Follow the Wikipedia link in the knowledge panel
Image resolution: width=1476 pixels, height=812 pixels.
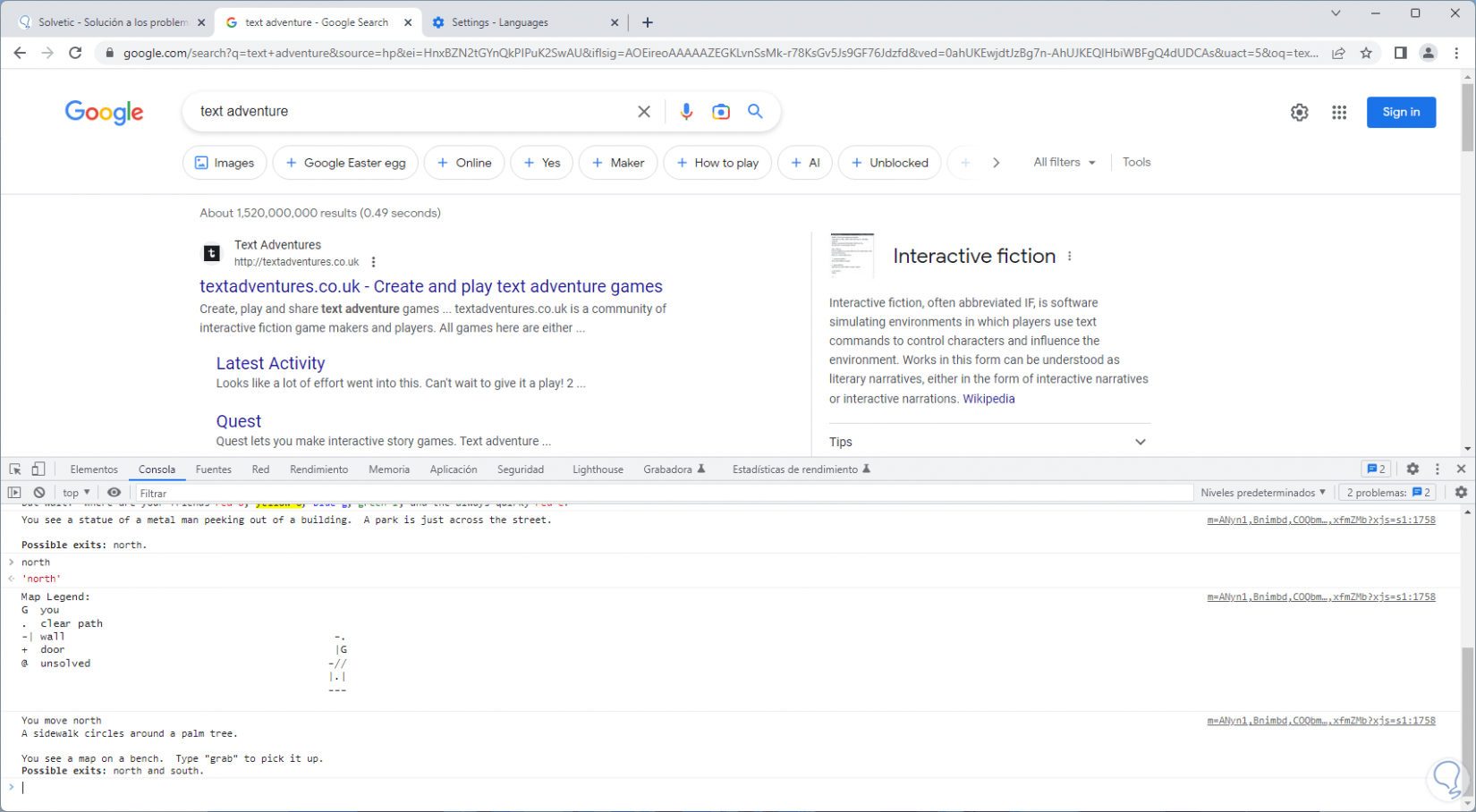(x=988, y=399)
